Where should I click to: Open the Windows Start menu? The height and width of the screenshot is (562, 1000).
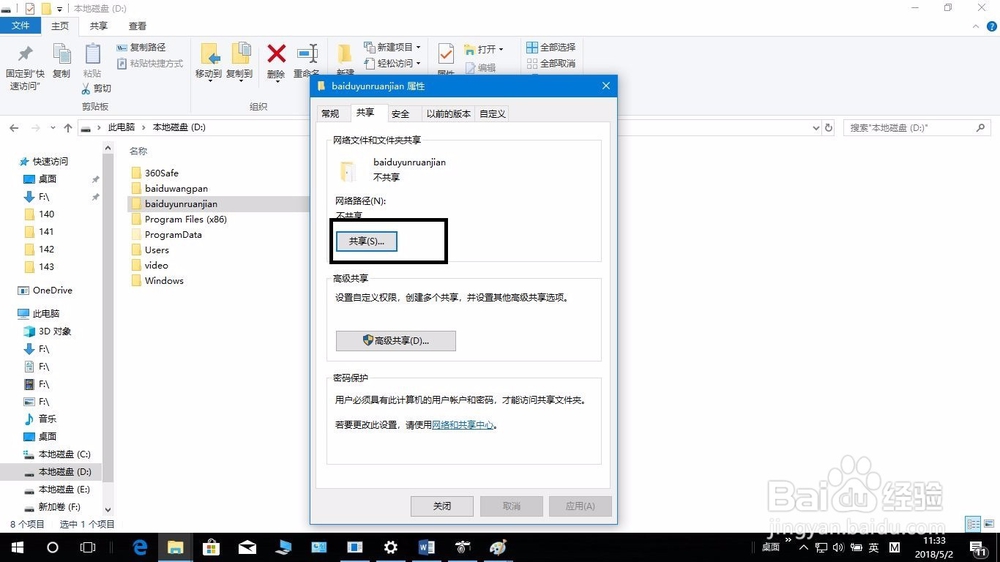click(x=17, y=547)
